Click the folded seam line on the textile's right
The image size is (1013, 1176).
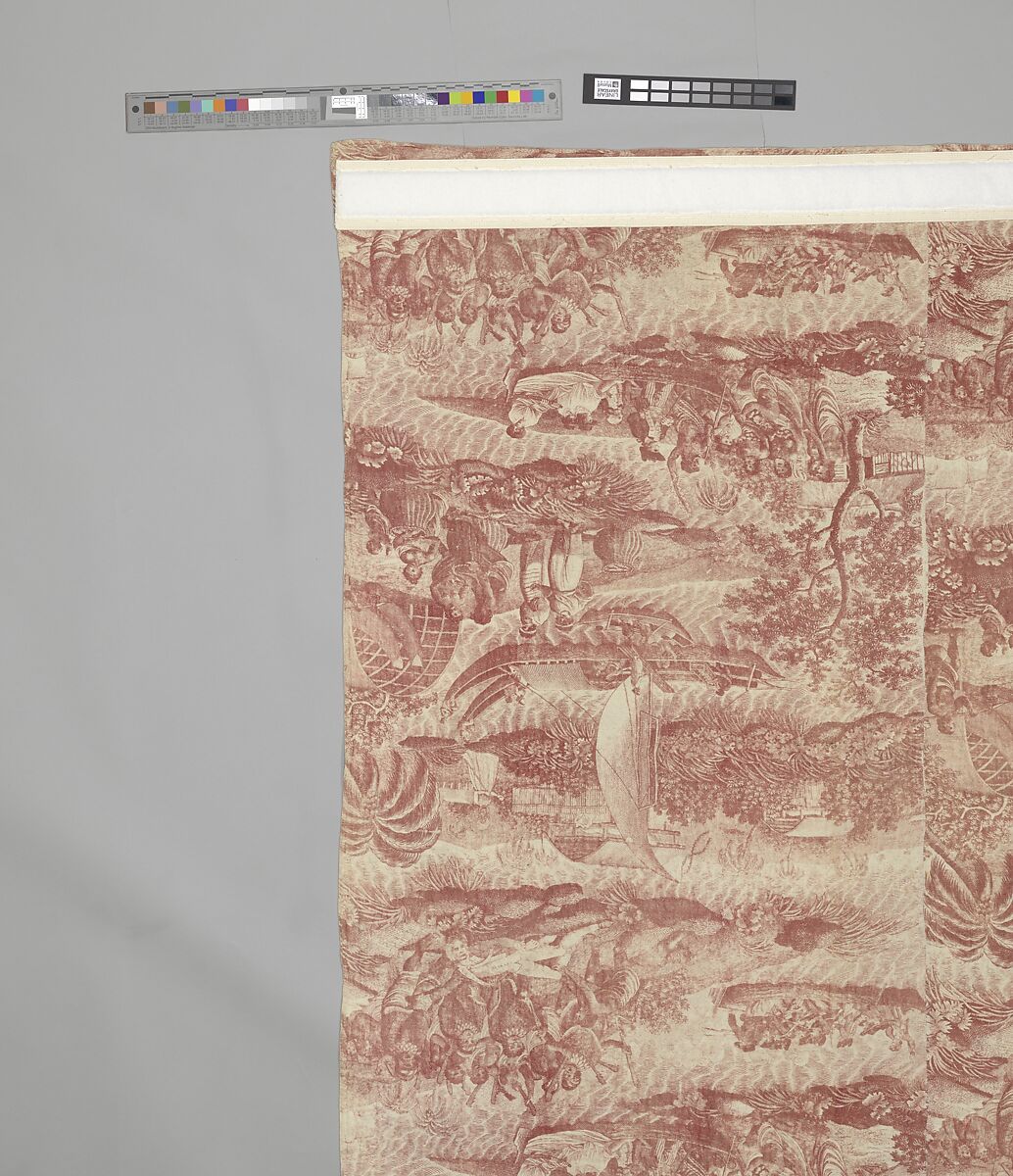tap(926, 588)
